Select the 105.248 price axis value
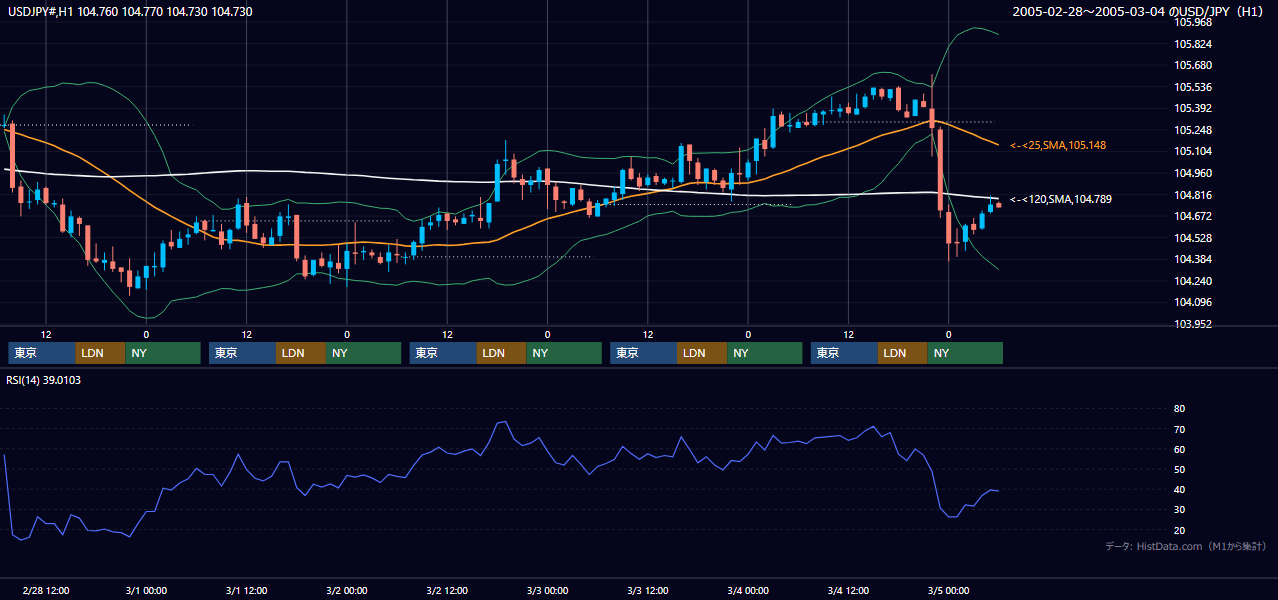This screenshot has width=1278, height=600. 1193,130
